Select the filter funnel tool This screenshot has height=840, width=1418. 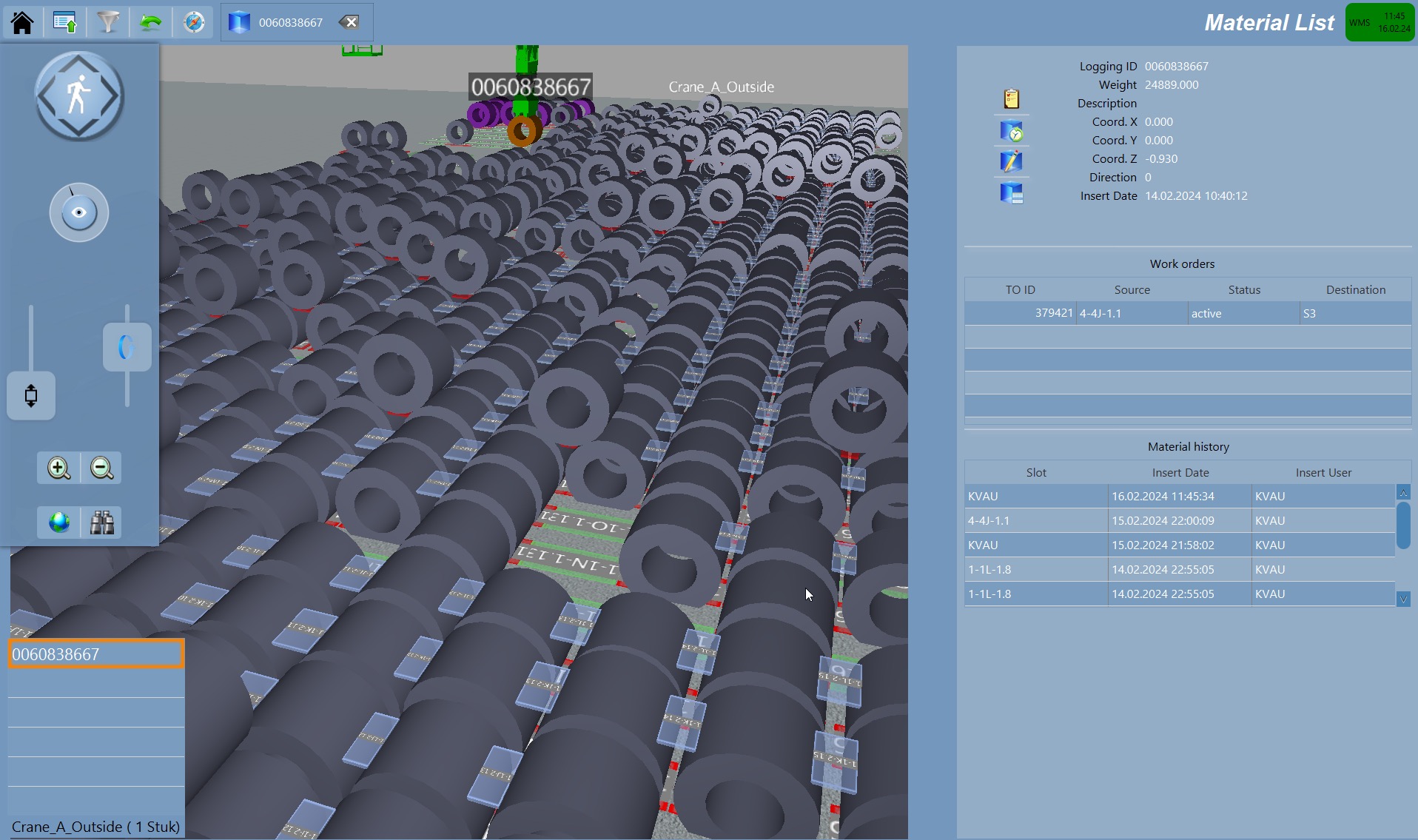108,21
